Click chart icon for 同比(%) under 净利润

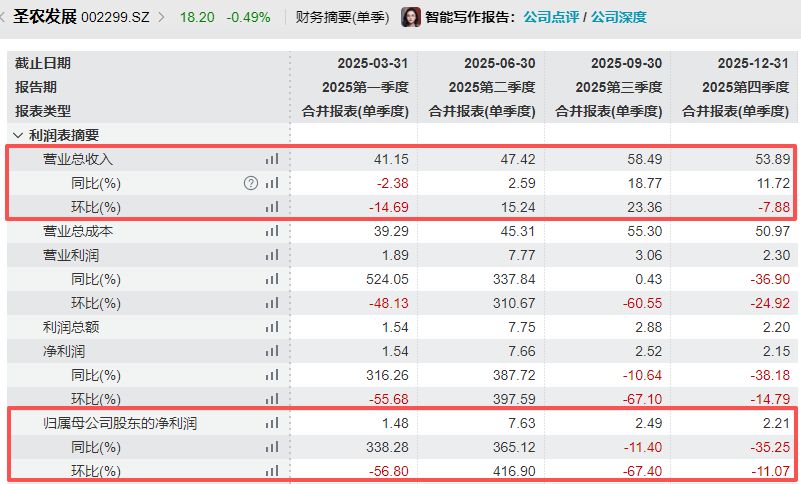click(272, 375)
